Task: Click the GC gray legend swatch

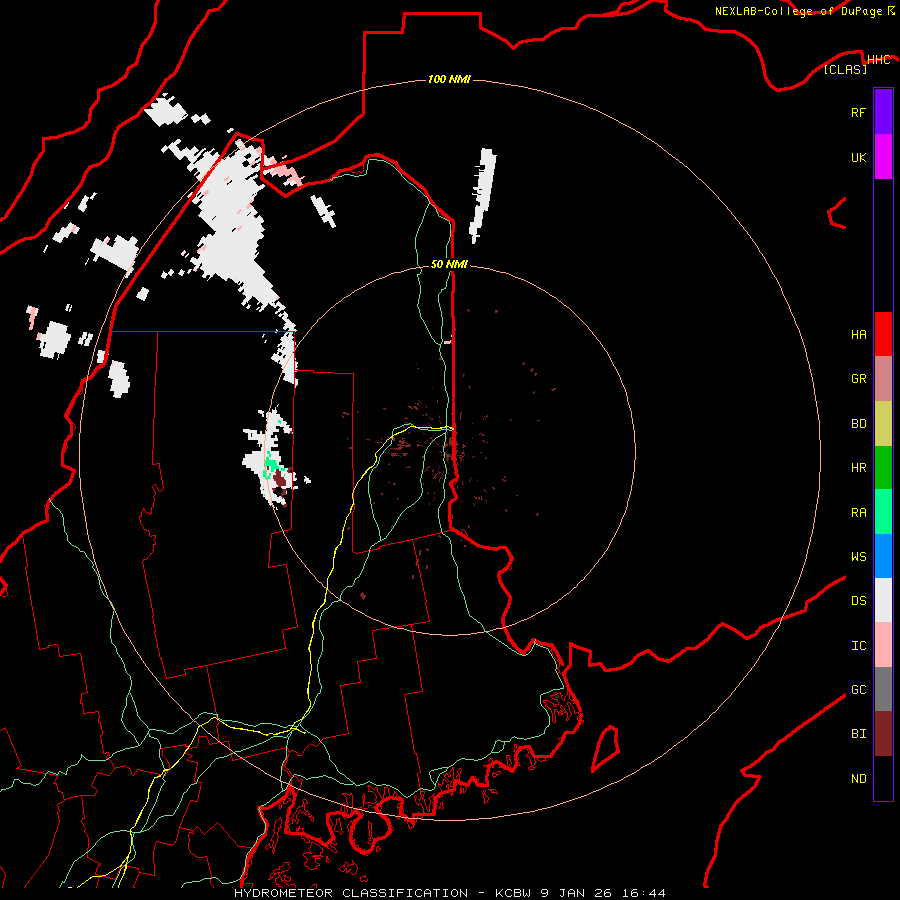Action: click(x=883, y=689)
